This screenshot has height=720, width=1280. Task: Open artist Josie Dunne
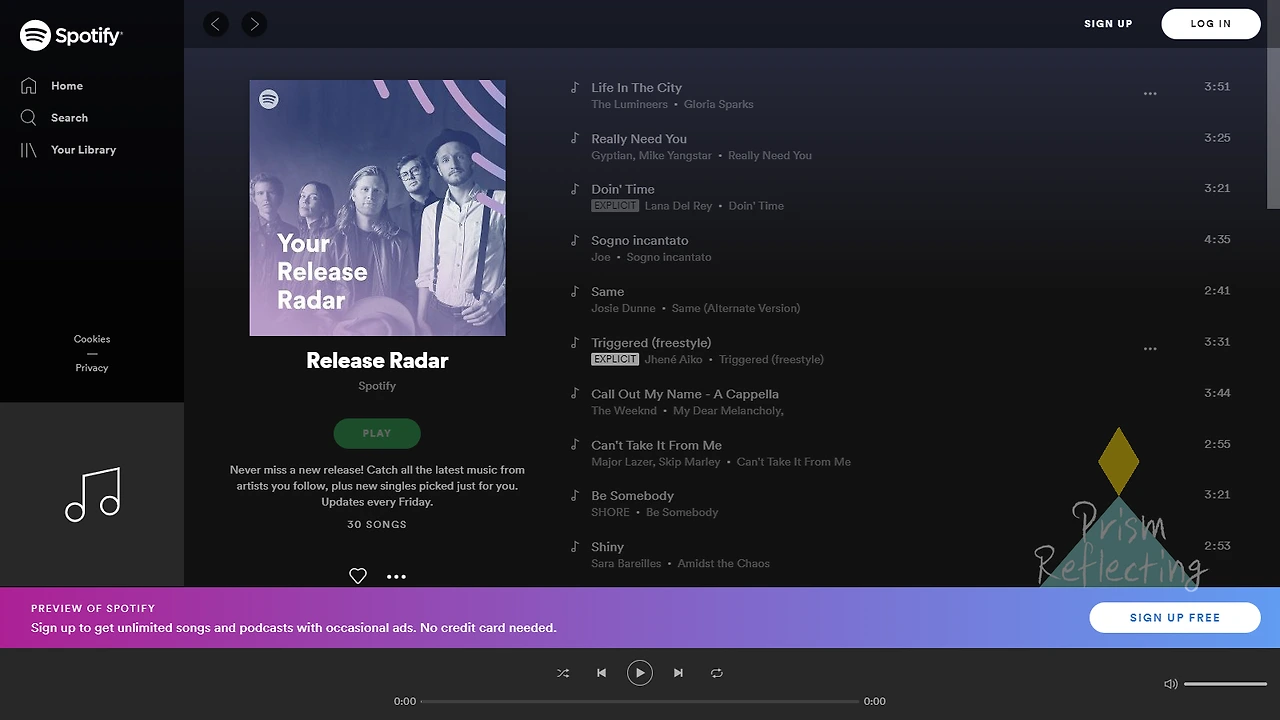[623, 309]
